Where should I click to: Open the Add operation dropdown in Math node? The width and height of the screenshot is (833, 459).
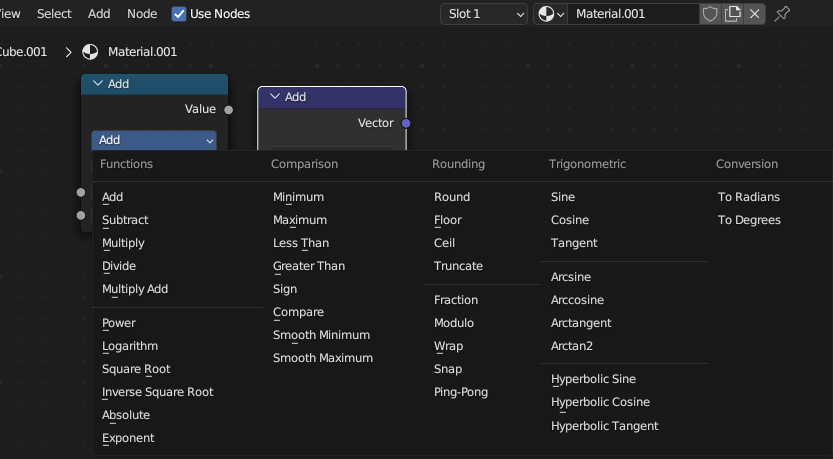(x=154, y=140)
